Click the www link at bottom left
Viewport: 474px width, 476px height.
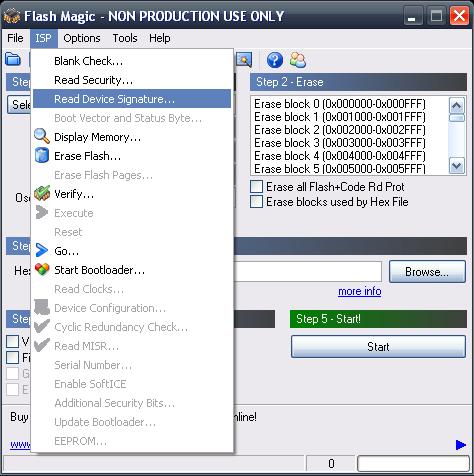point(20,445)
